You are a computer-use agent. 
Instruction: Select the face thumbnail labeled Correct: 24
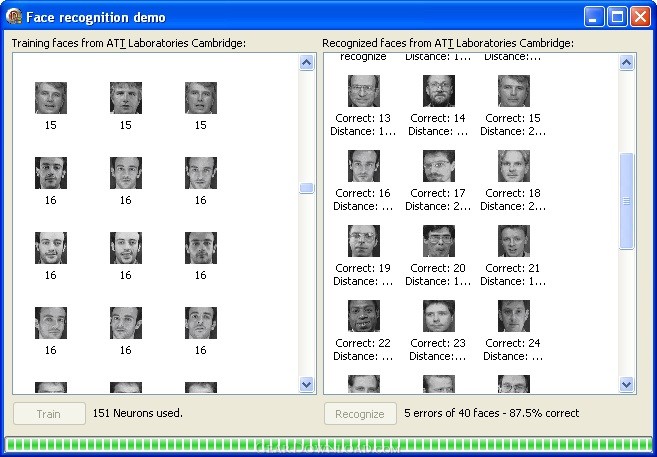pos(514,316)
